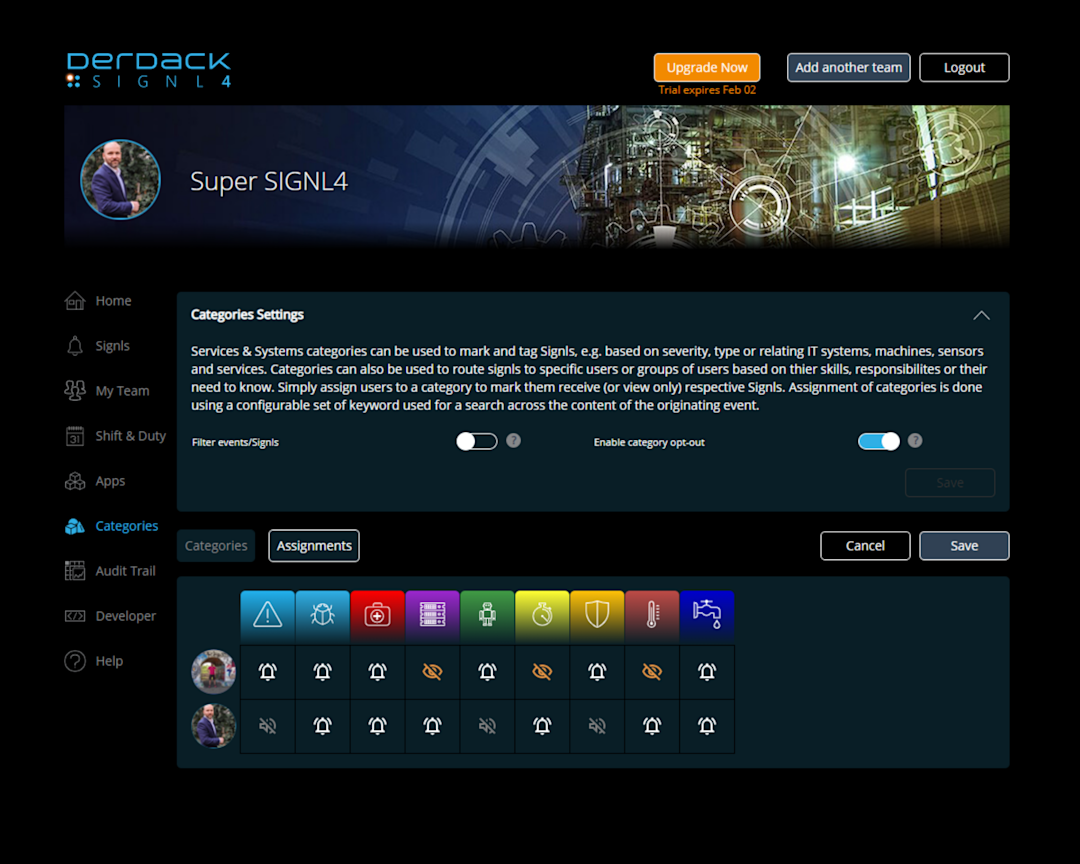1080x864 pixels.
Task: Select the red first-aid kit category icon
Action: 377,613
